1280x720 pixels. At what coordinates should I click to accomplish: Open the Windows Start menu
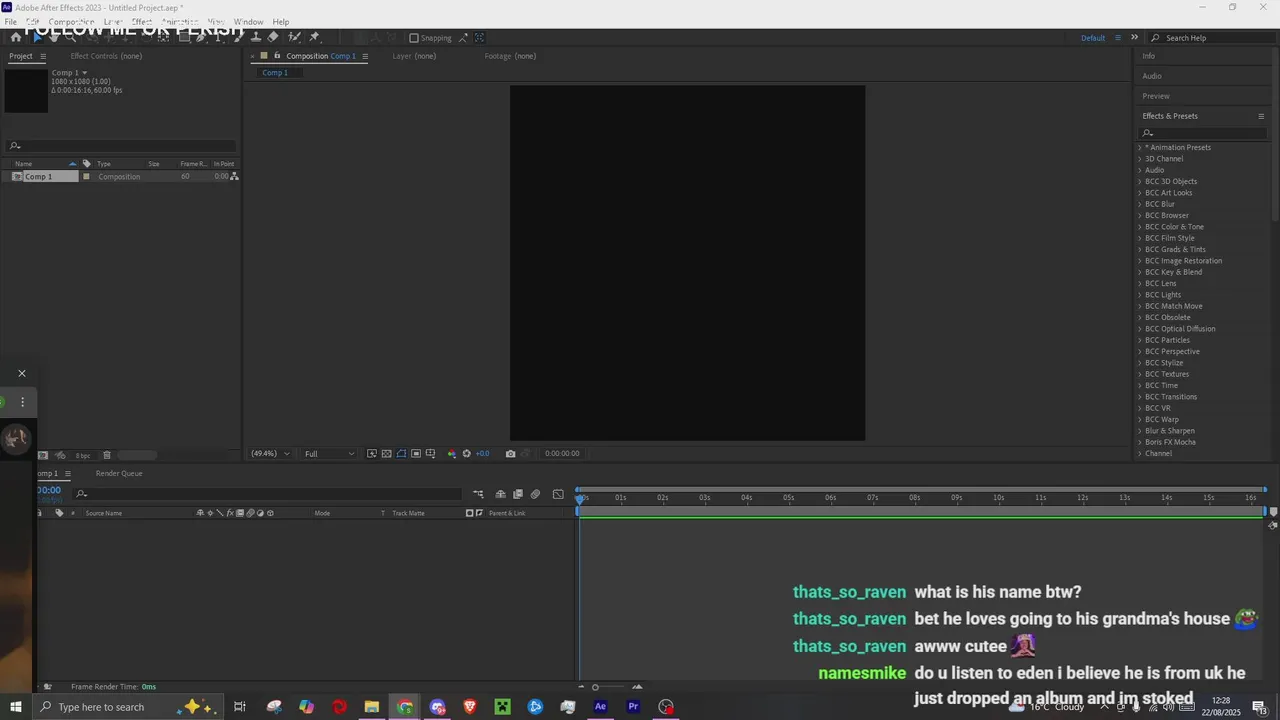point(16,707)
